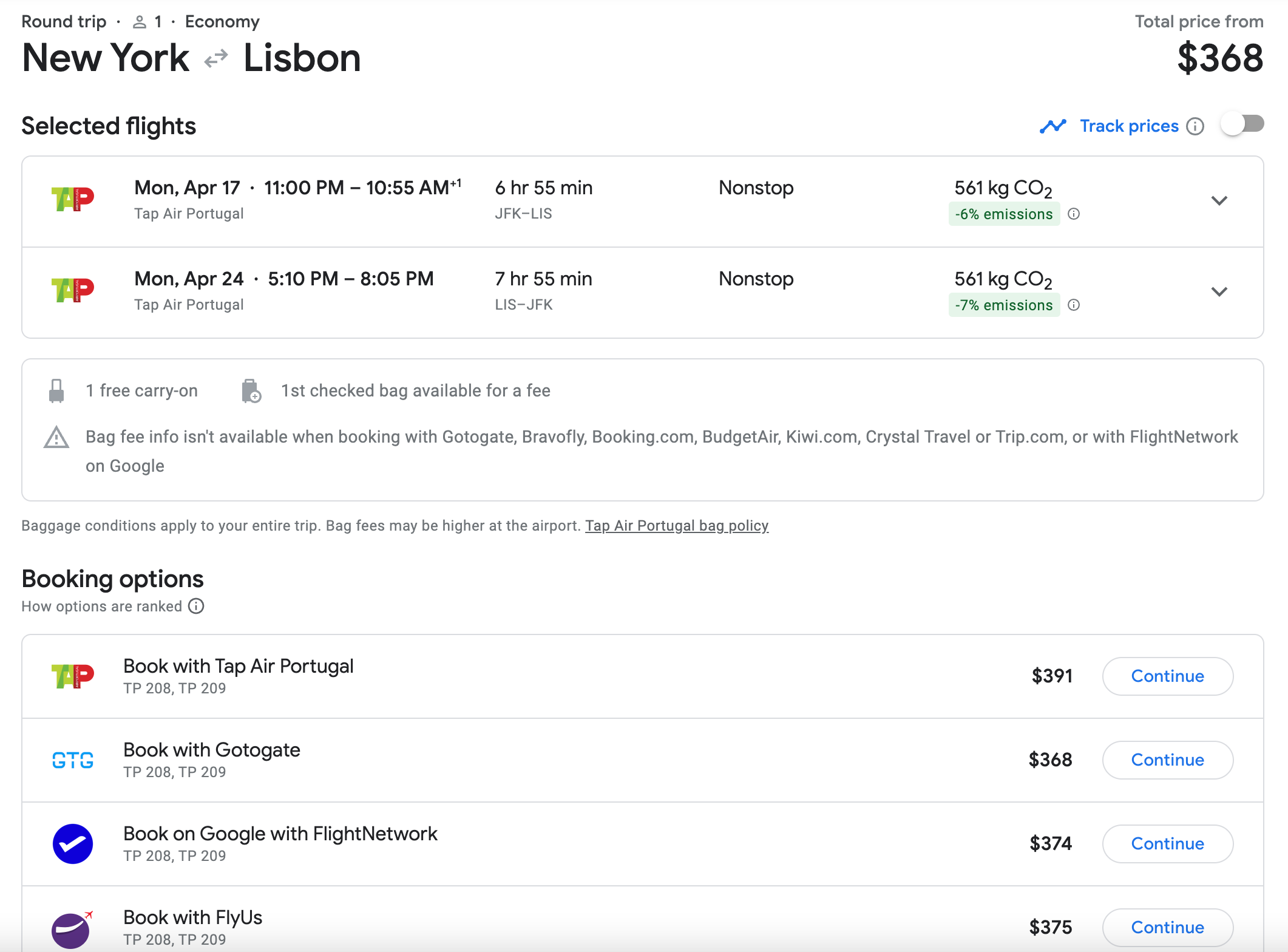Toggle the Track prices switch
Viewport: 1288px width, 952px height.
[1242, 124]
